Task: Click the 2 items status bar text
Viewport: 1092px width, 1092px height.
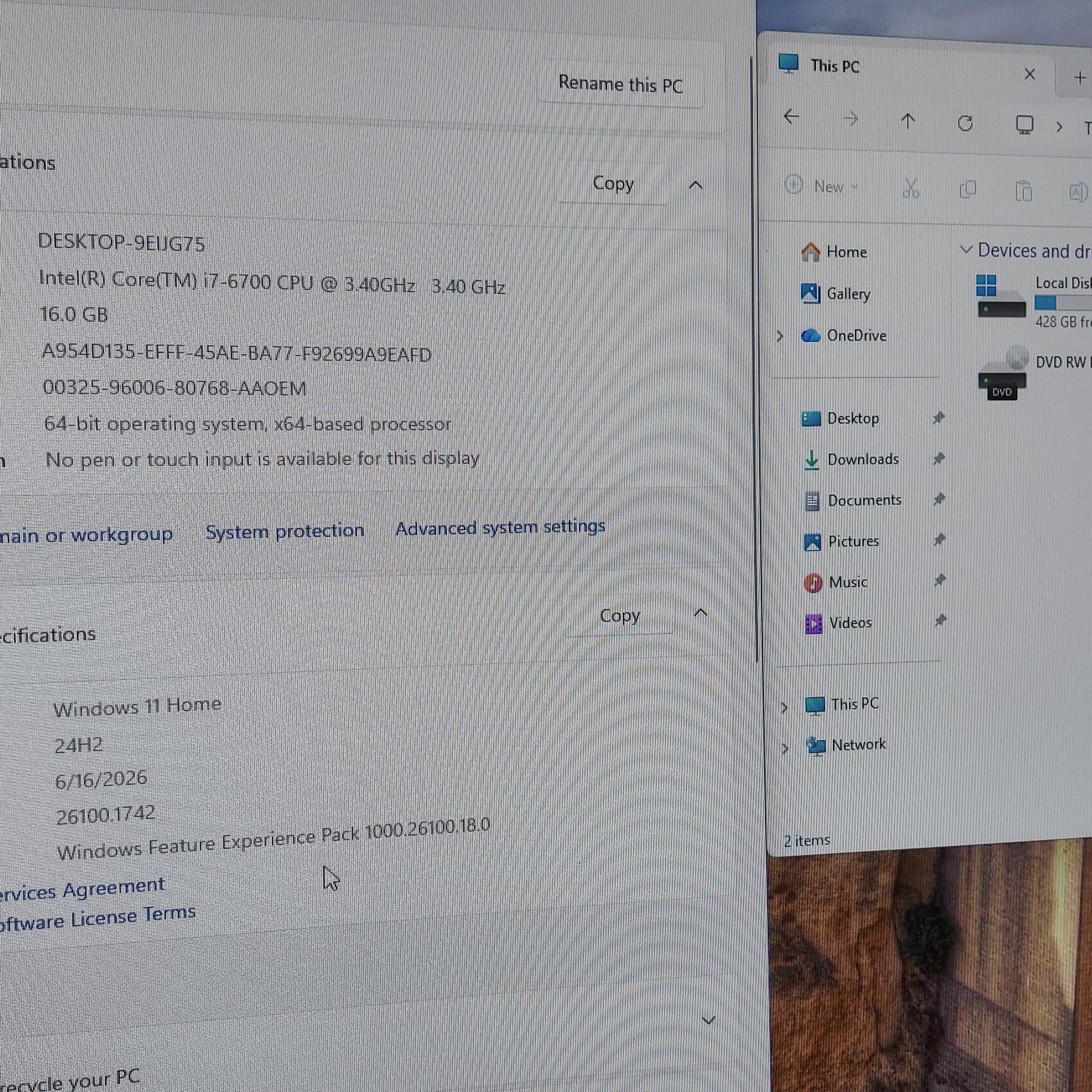Action: (x=807, y=840)
